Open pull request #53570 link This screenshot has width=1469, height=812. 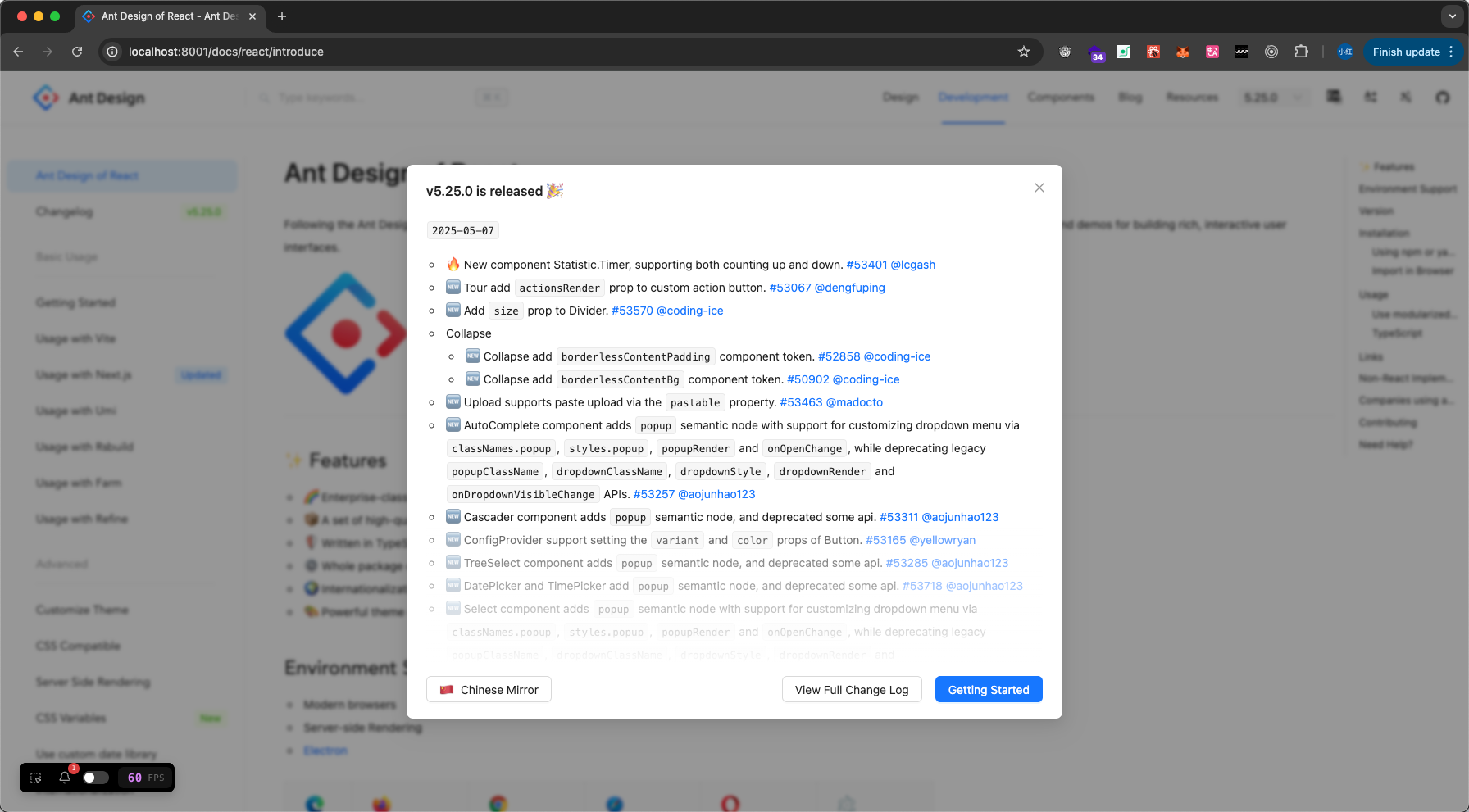(632, 311)
